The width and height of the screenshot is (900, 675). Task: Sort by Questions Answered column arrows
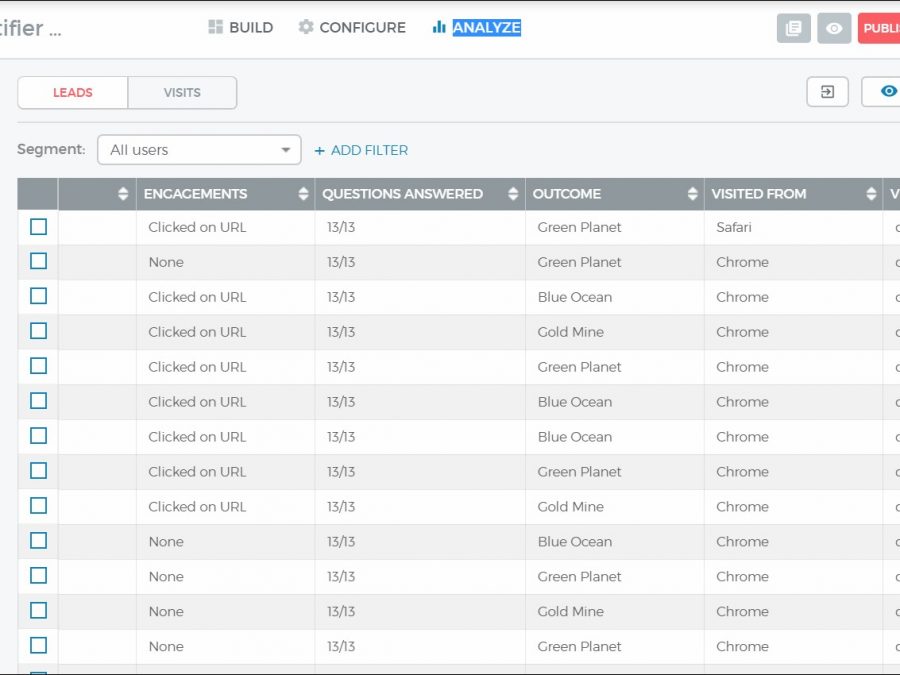pos(513,194)
